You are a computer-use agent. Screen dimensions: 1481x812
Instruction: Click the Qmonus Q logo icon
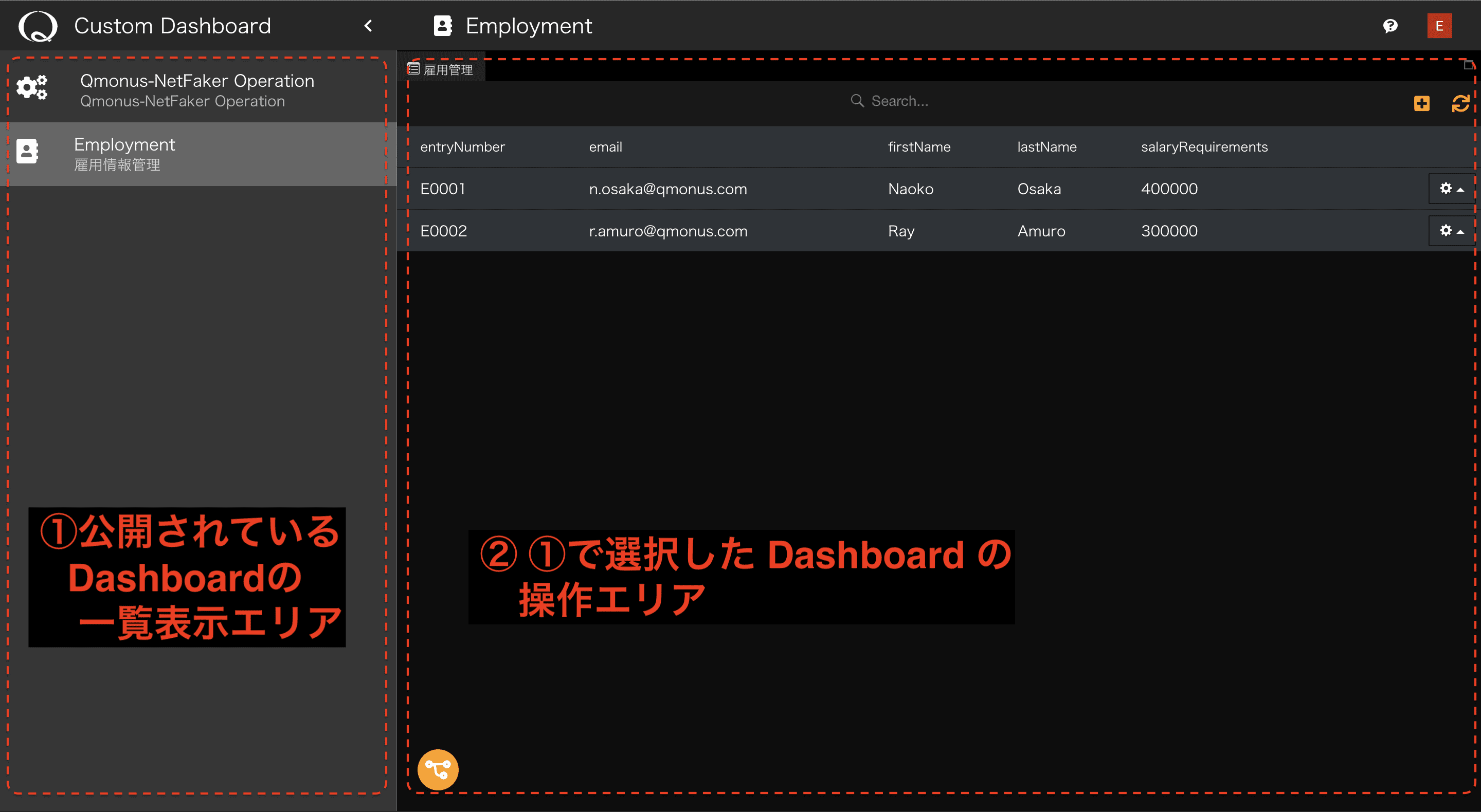coord(38,26)
